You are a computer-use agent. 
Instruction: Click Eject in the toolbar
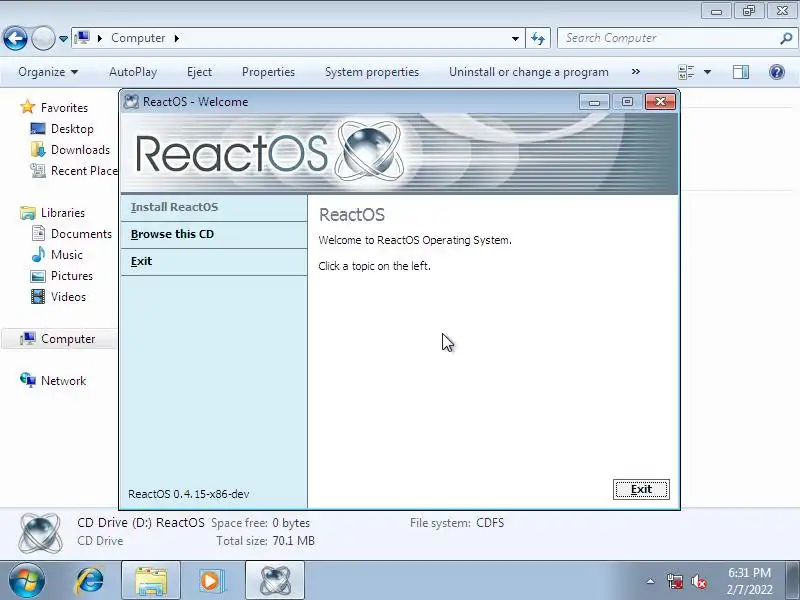(199, 72)
